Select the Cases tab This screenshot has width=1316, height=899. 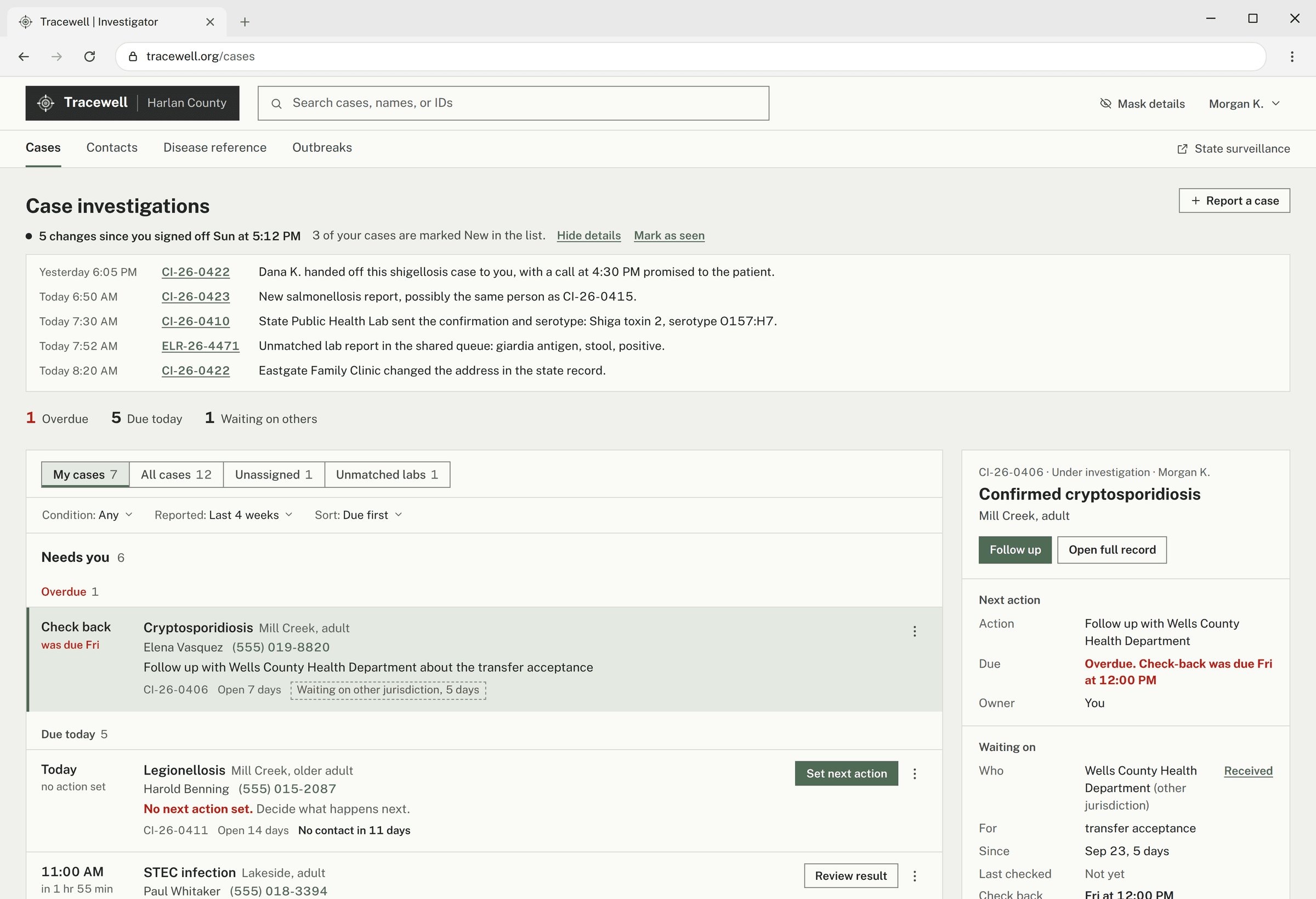(43, 148)
